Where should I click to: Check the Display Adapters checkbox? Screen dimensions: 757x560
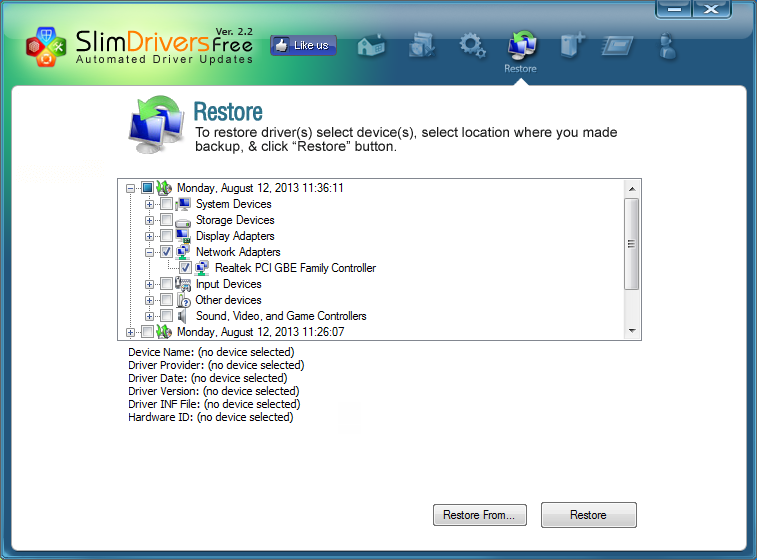point(166,236)
